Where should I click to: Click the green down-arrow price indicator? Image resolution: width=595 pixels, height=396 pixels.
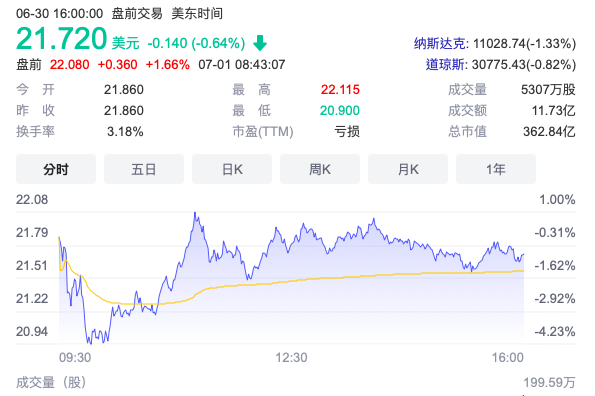point(260,43)
